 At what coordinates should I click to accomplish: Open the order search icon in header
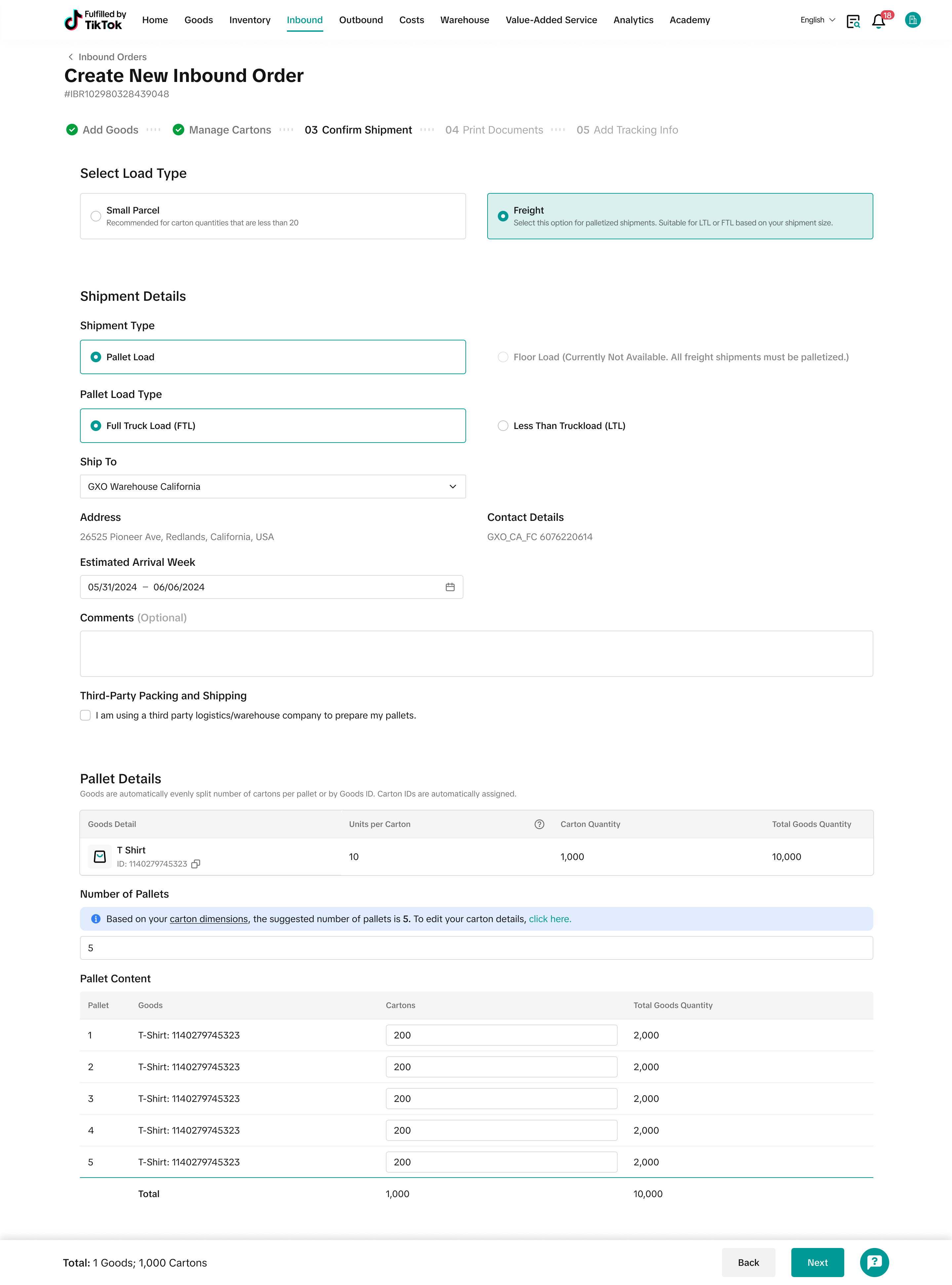(x=852, y=21)
